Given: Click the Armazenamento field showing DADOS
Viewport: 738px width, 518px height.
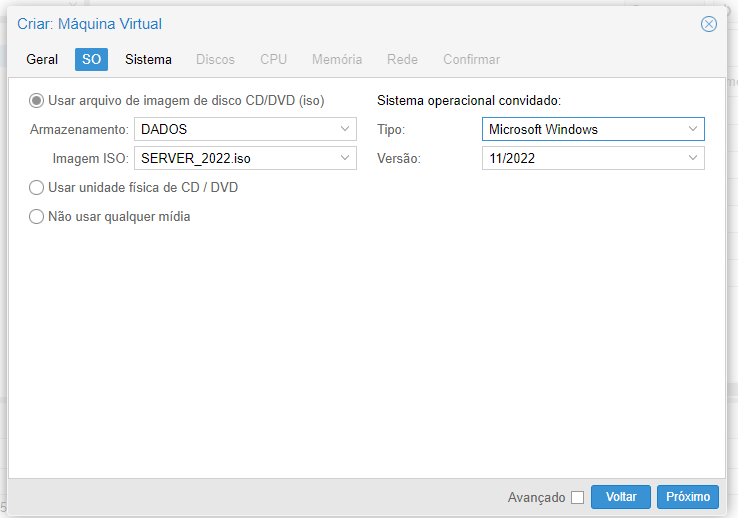Looking at the screenshot, I should pyautogui.click(x=245, y=129).
